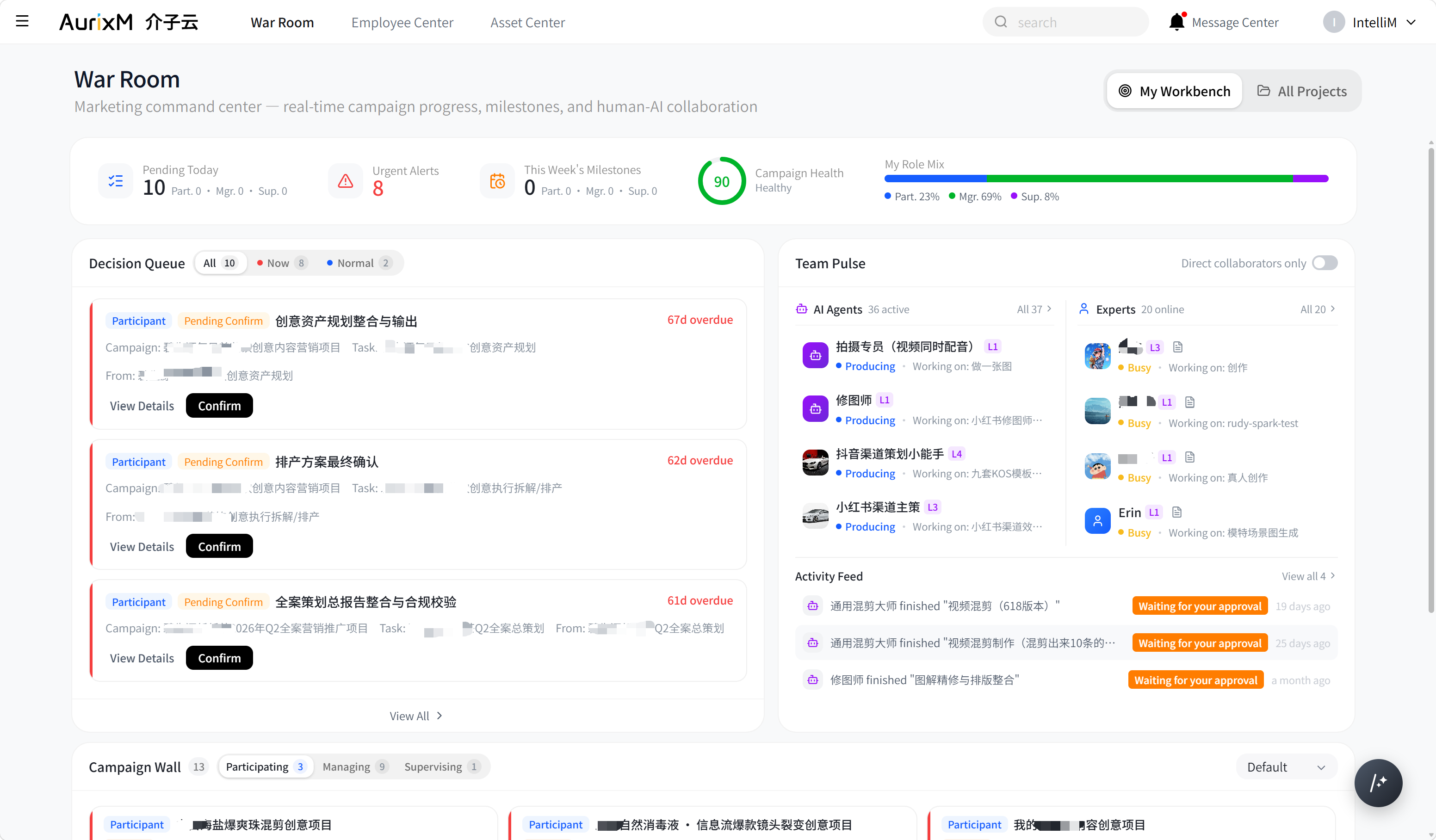Open document icon beside 真人创作 expert
The image size is (1436, 840).
[1190, 457]
